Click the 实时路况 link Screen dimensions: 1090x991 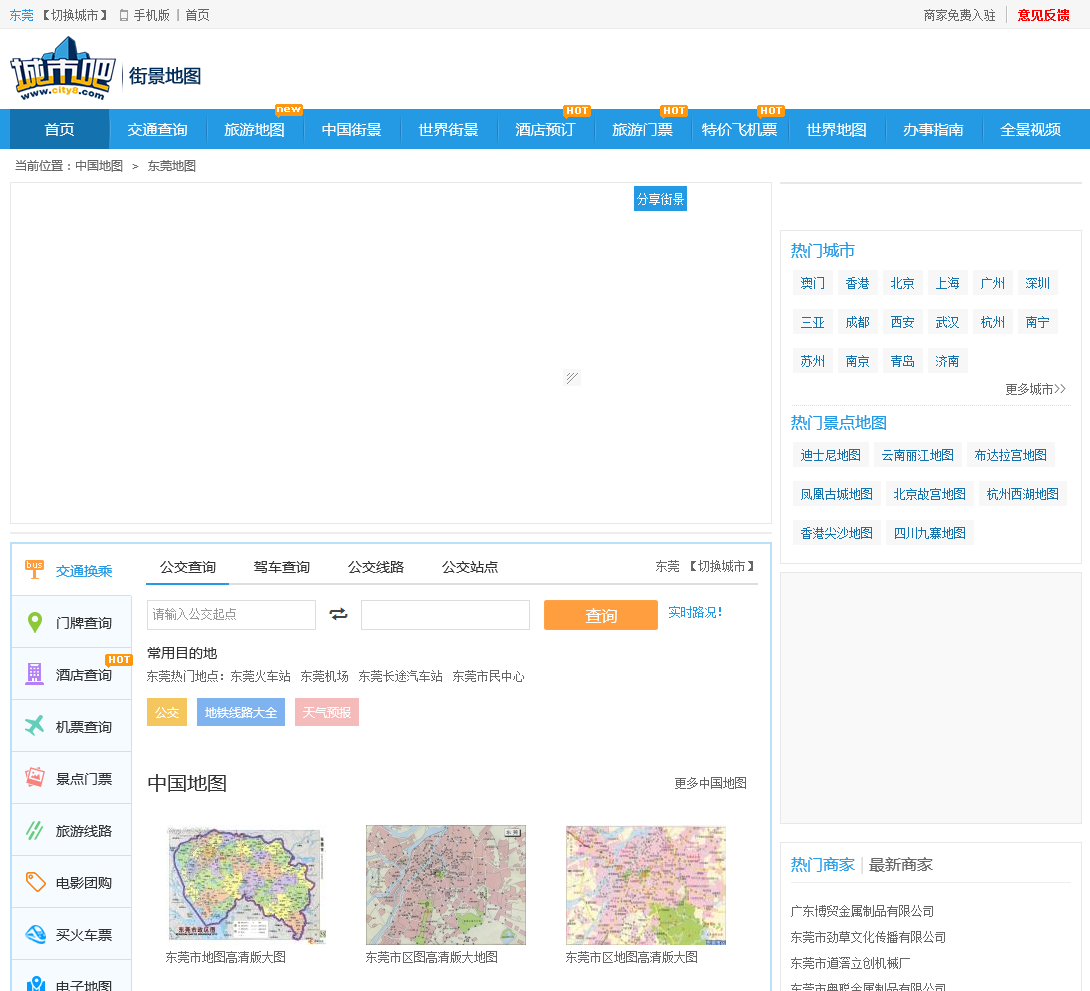694,612
